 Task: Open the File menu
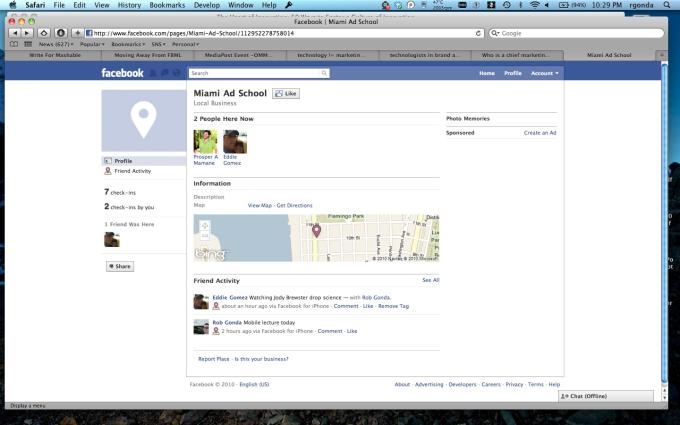pos(59,5)
